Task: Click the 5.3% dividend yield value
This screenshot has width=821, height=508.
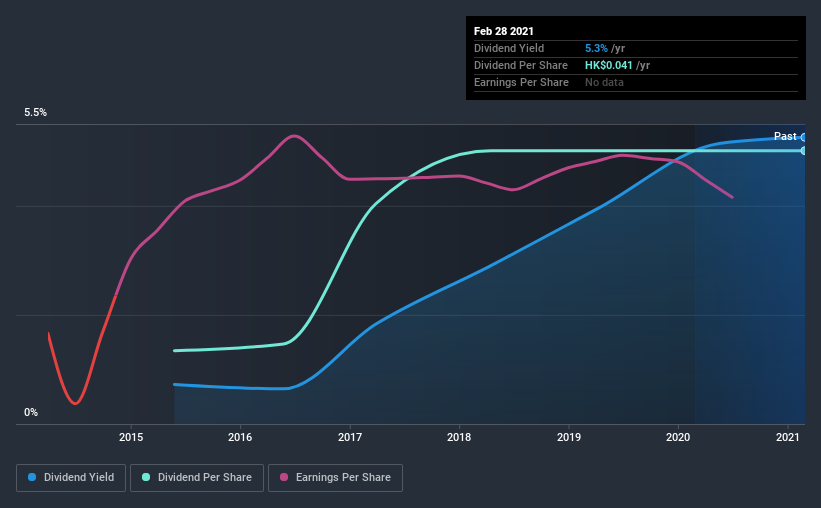Action: (596, 48)
